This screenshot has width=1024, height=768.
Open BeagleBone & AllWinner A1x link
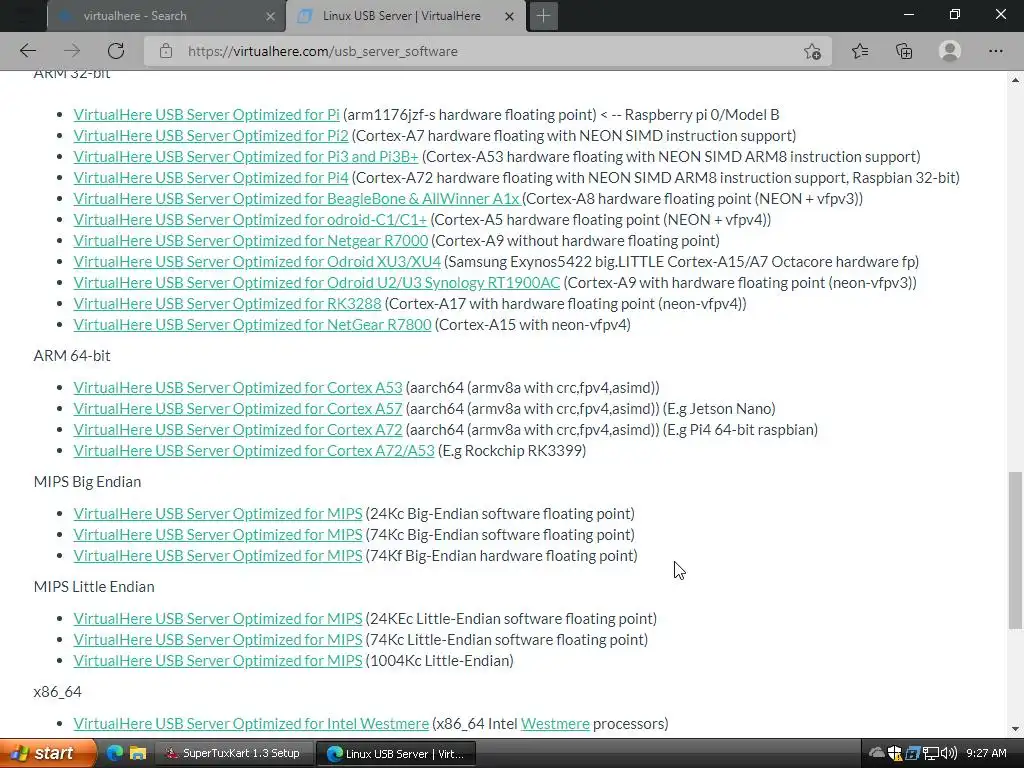point(296,198)
